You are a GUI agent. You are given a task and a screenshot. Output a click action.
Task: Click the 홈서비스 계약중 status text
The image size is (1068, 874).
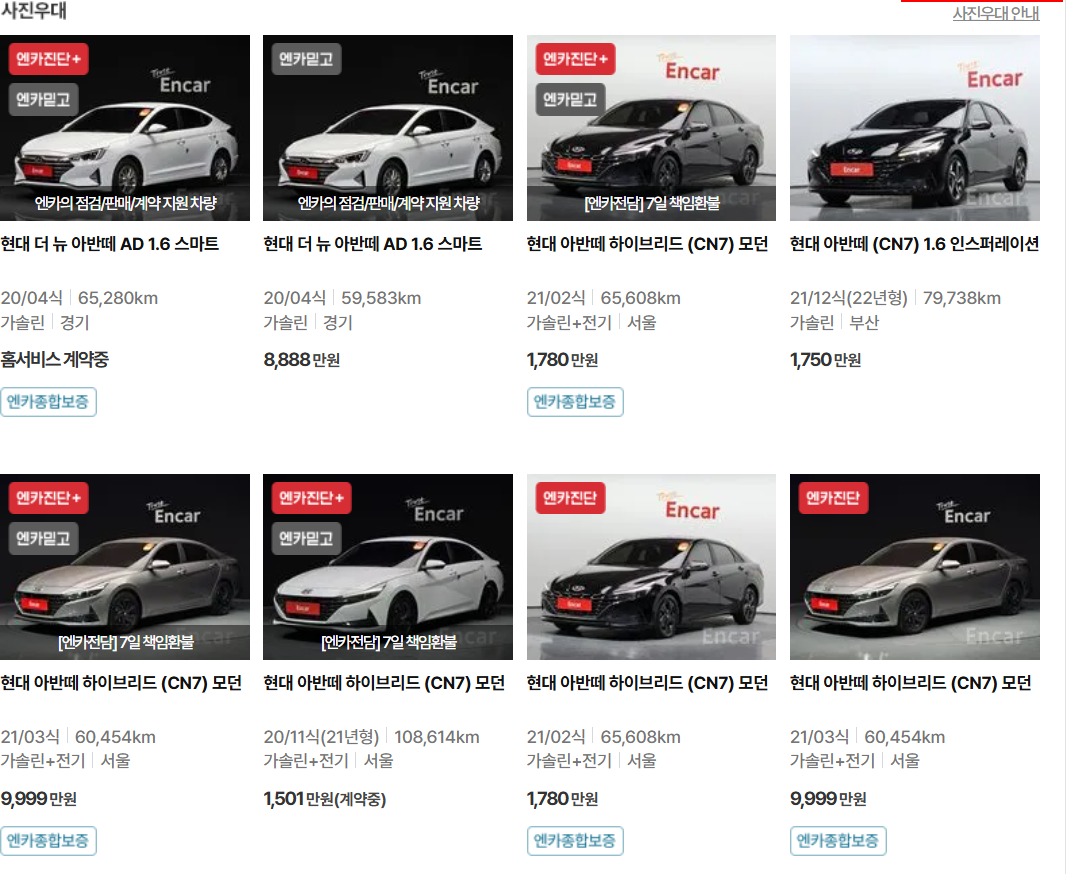(x=54, y=360)
